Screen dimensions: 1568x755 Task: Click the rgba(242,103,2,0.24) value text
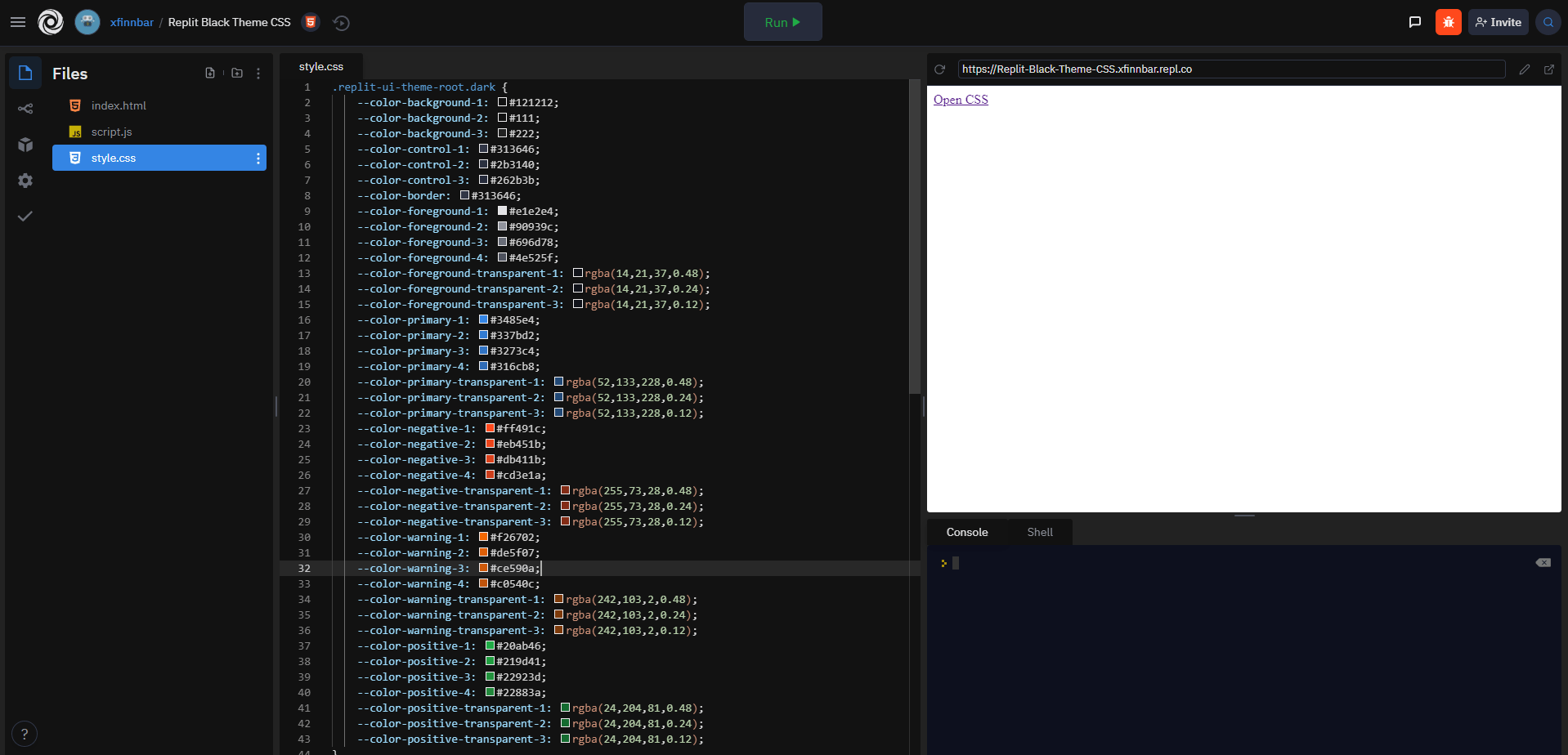tap(629, 615)
